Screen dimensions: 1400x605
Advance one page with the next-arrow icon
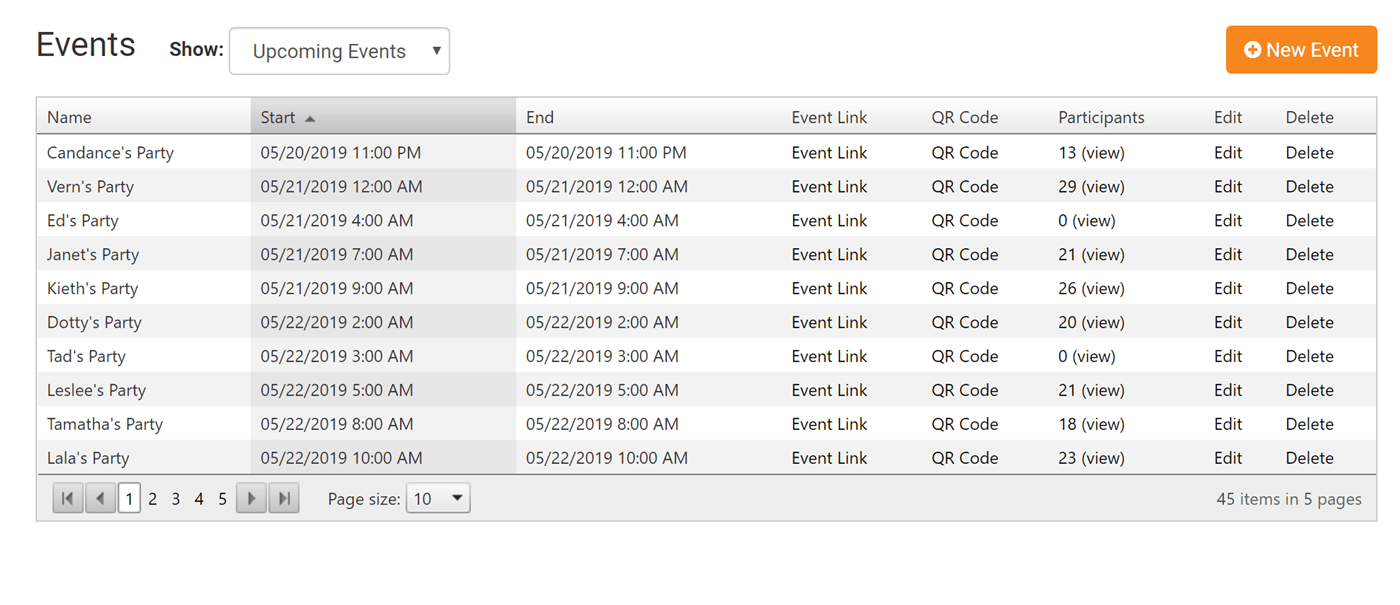pos(251,498)
